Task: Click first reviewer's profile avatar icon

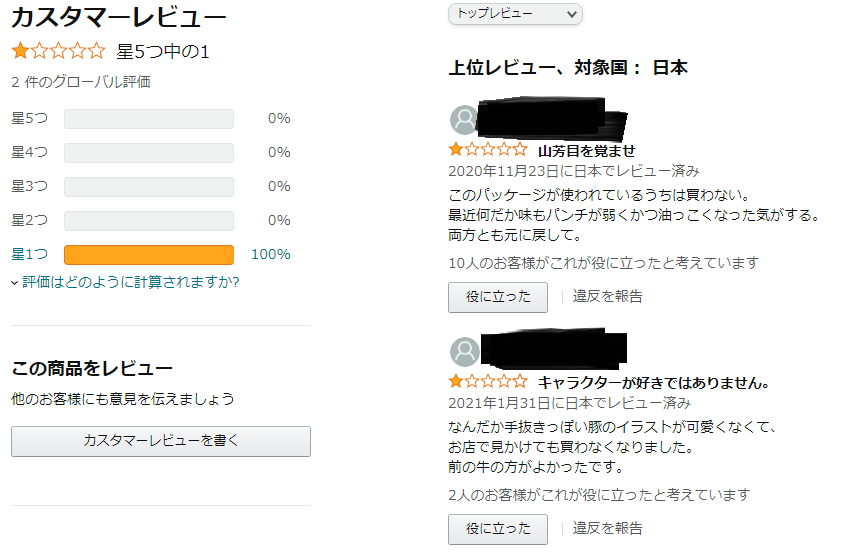Action: pos(464,120)
